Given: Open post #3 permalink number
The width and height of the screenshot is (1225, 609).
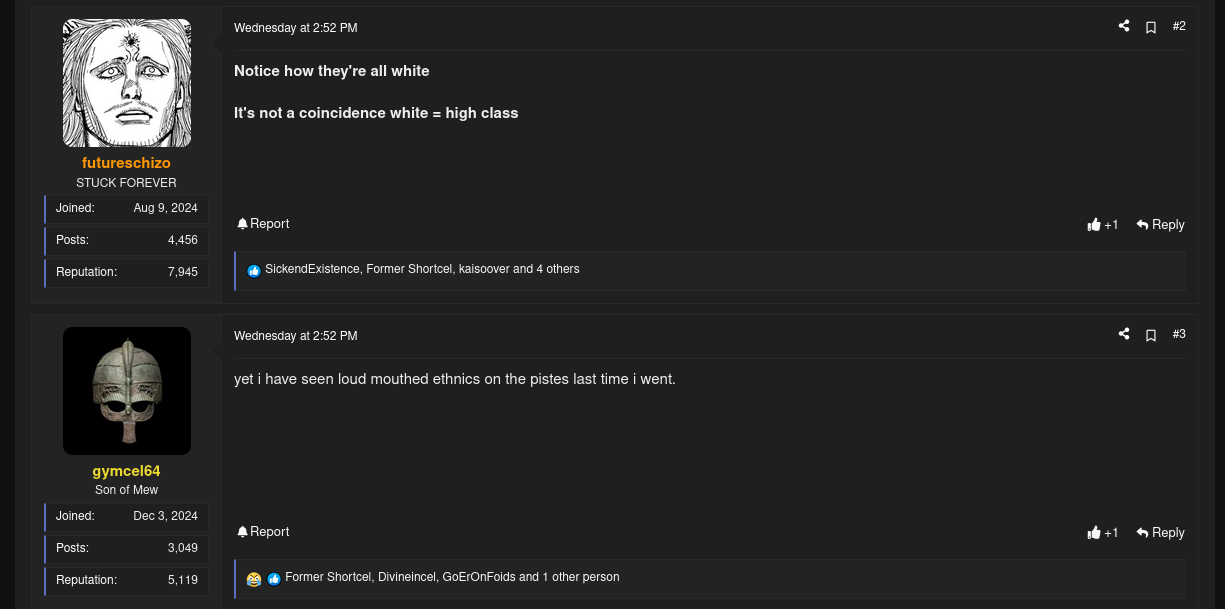Looking at the screenshot, I should 1179,335.
